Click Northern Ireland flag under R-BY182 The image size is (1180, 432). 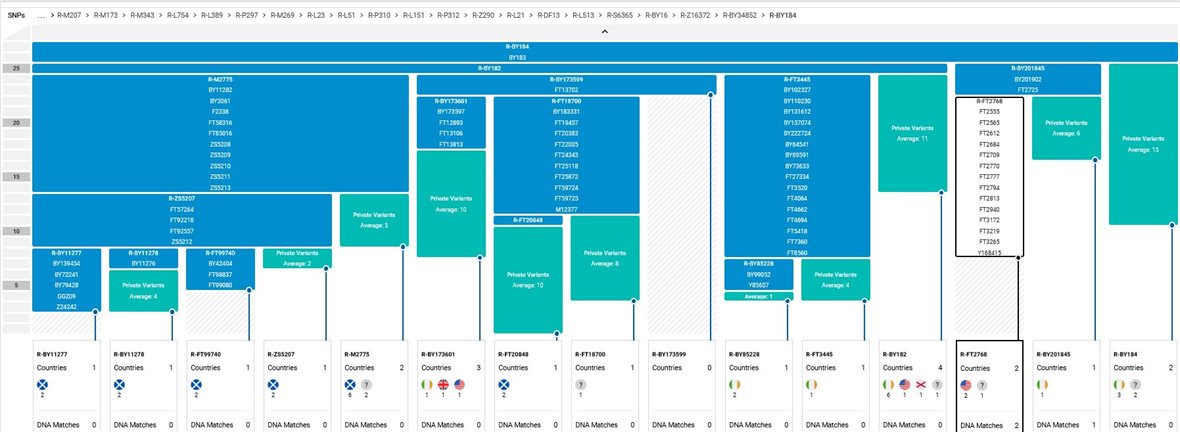coord(921,384)
